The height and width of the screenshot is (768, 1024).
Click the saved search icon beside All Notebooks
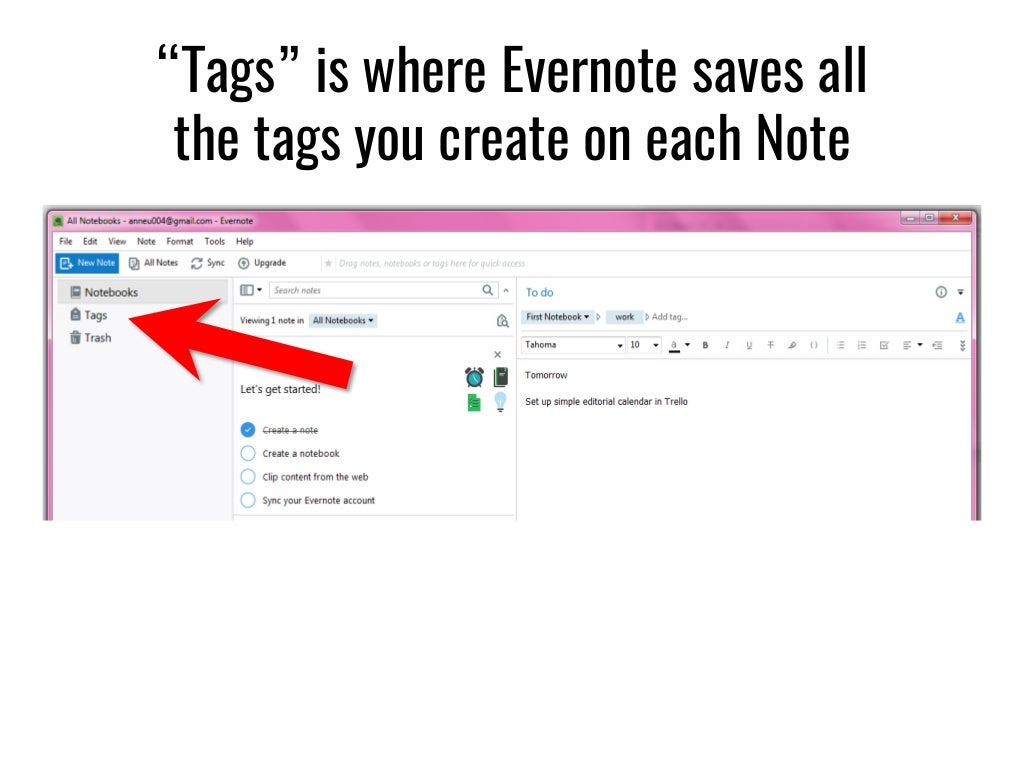pyautogui.click(x=502, y=321)
